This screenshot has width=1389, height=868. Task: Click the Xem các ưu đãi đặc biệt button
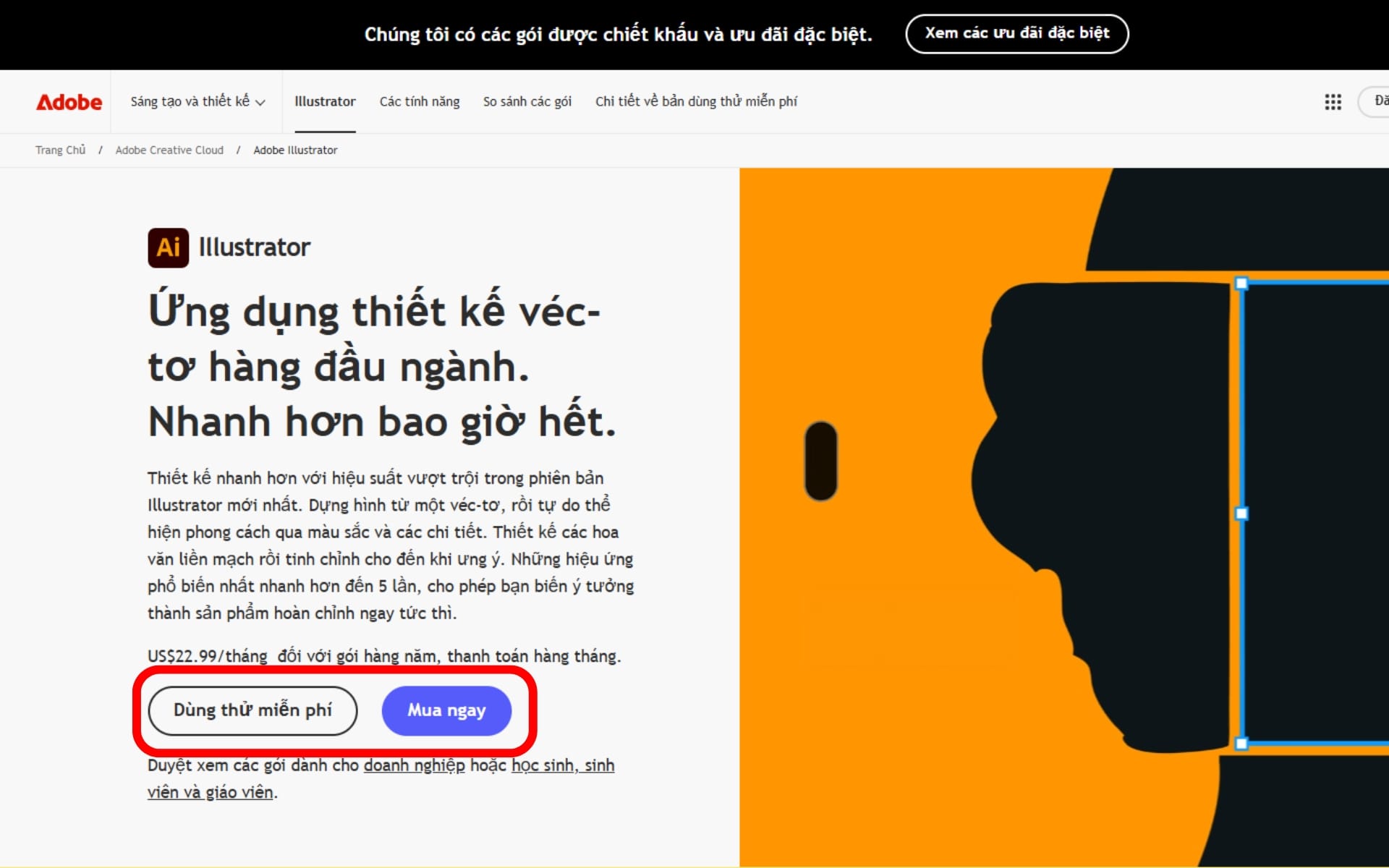click(x=1016, y=34)
